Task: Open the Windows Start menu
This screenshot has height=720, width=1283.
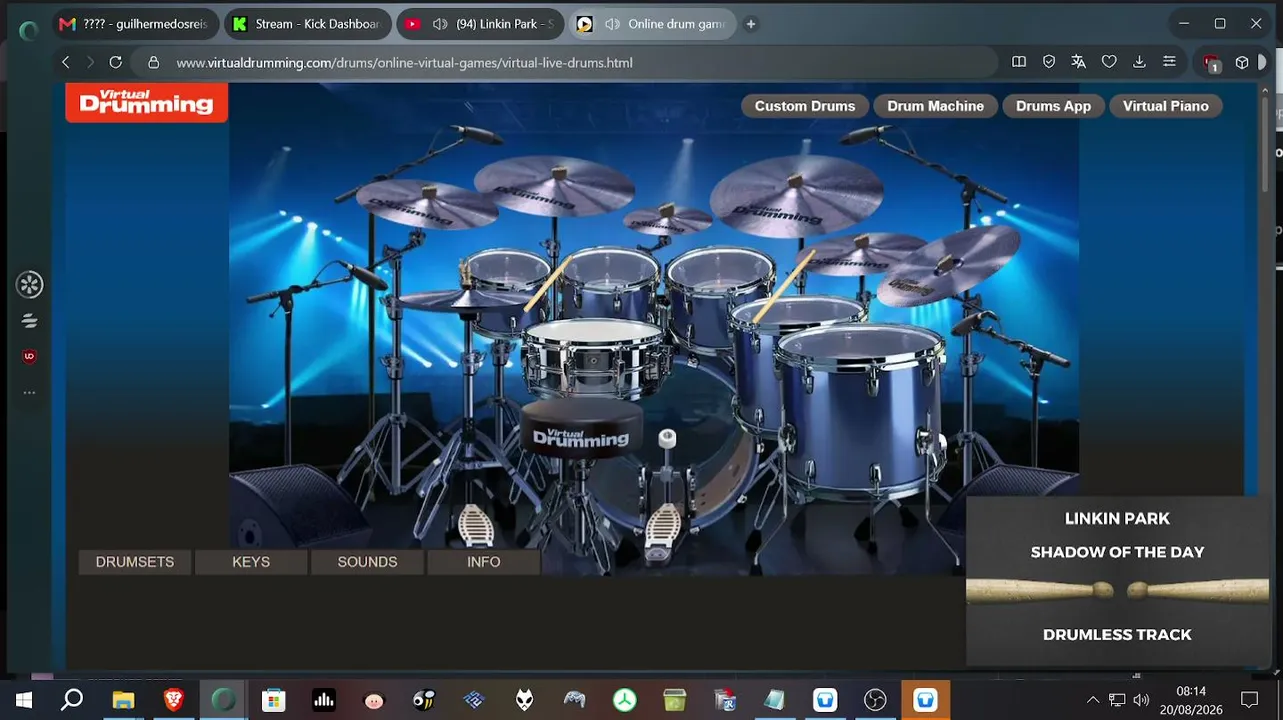Action: coord(23,700)
